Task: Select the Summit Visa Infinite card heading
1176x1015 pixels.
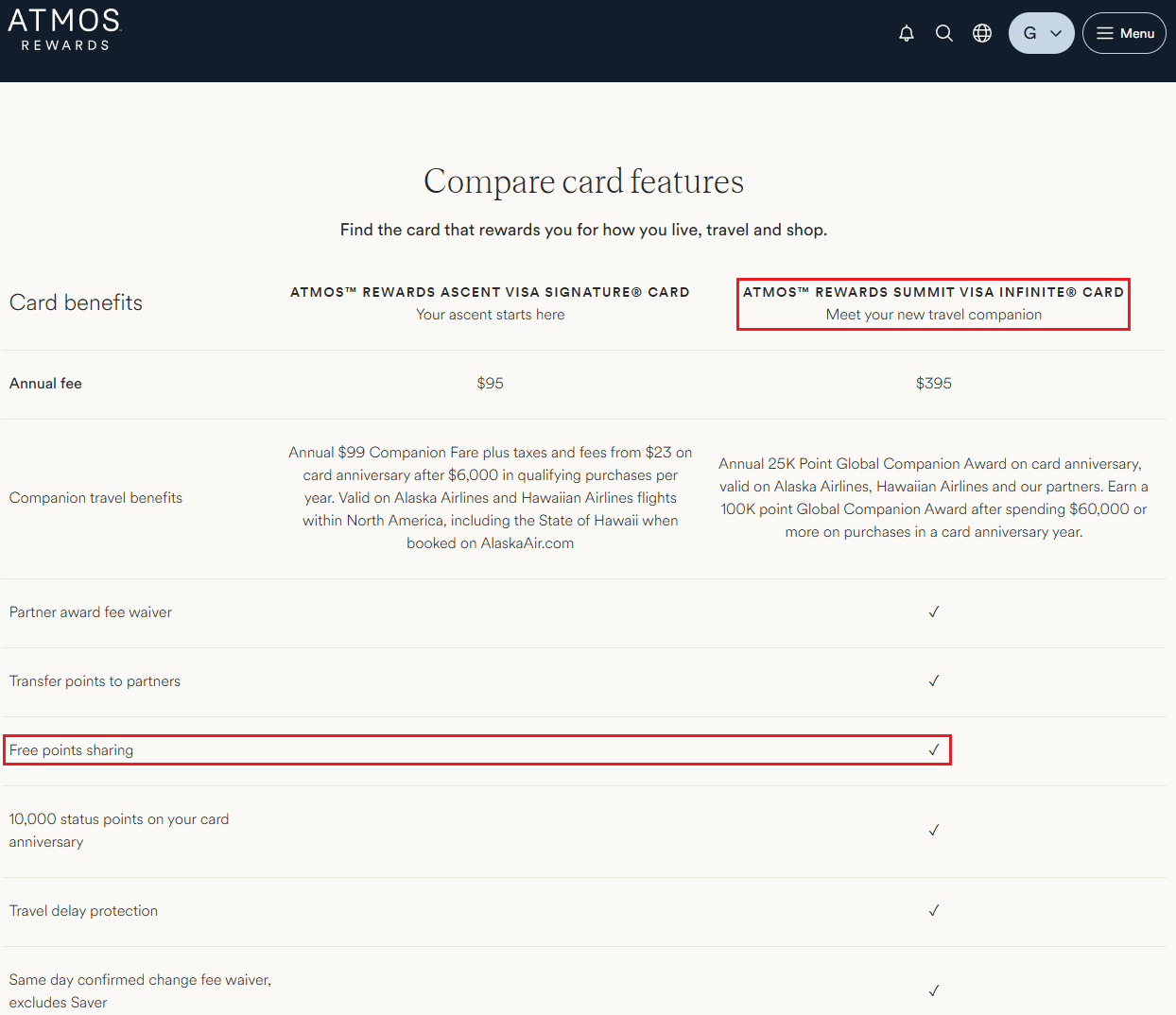Action: coord(933,292)
